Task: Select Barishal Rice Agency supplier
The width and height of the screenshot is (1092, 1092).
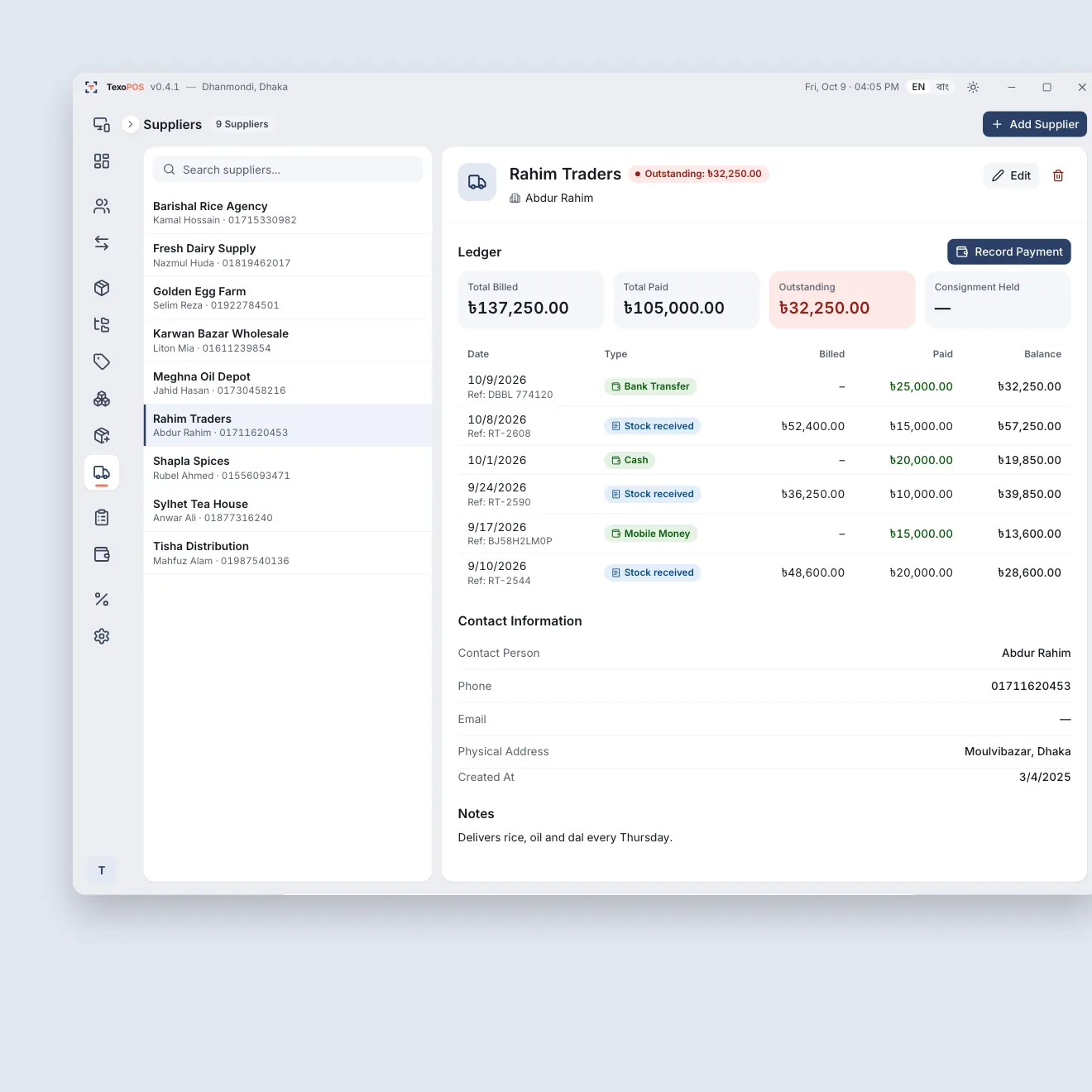Action: coord(288,213)
